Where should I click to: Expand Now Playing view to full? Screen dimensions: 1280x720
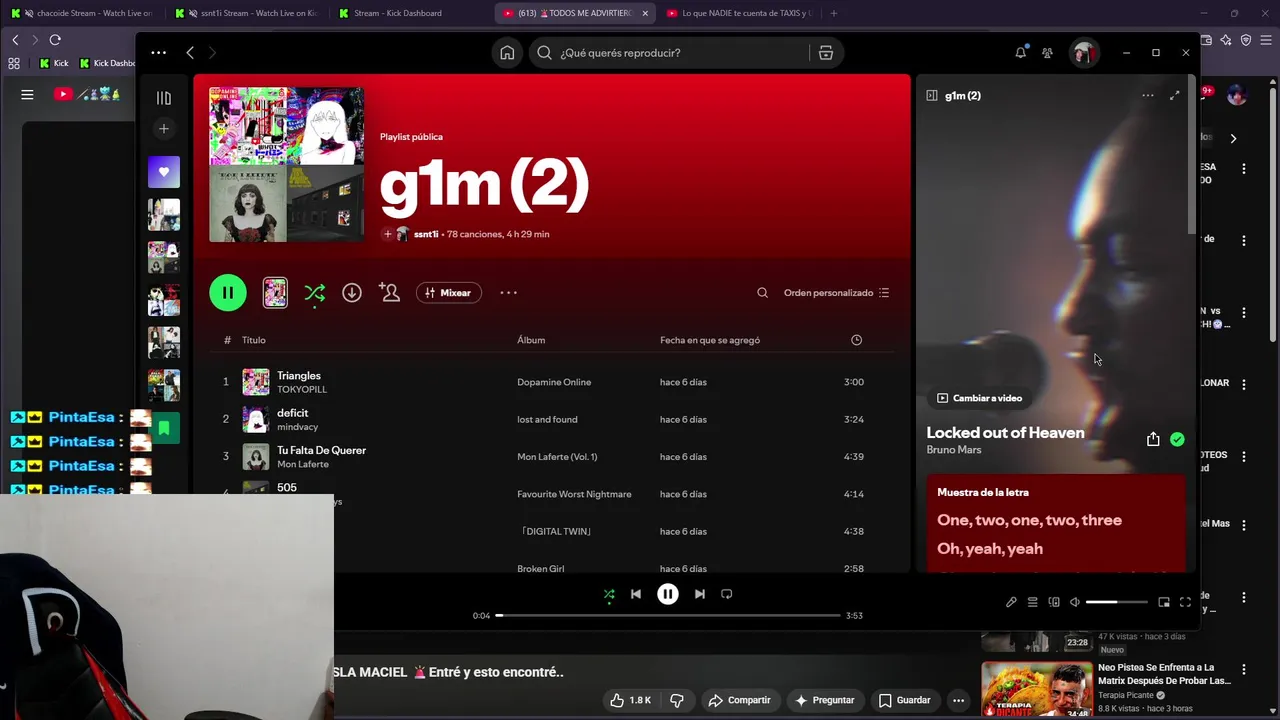pyautogui.click(x=1175, y=96)
